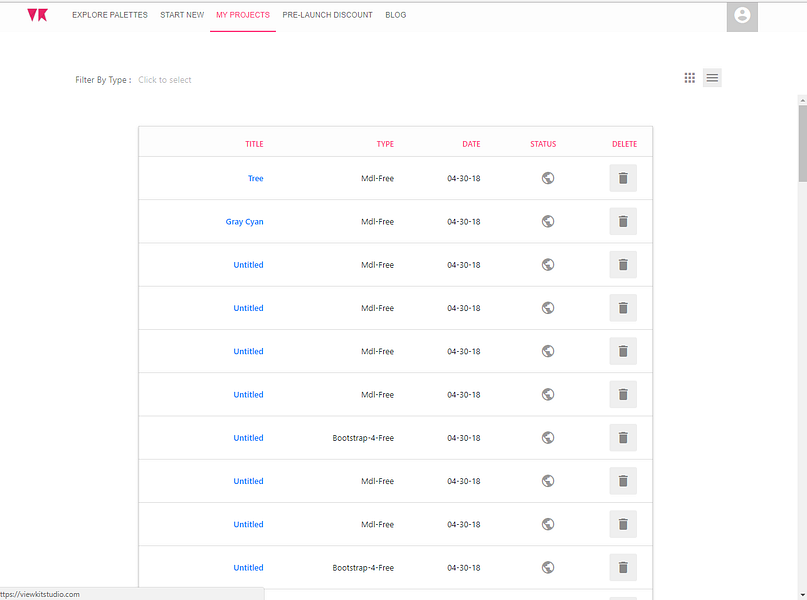Click the Filter By Type label
This screenshot has height=600, width=807.
(x=103, y=80)
